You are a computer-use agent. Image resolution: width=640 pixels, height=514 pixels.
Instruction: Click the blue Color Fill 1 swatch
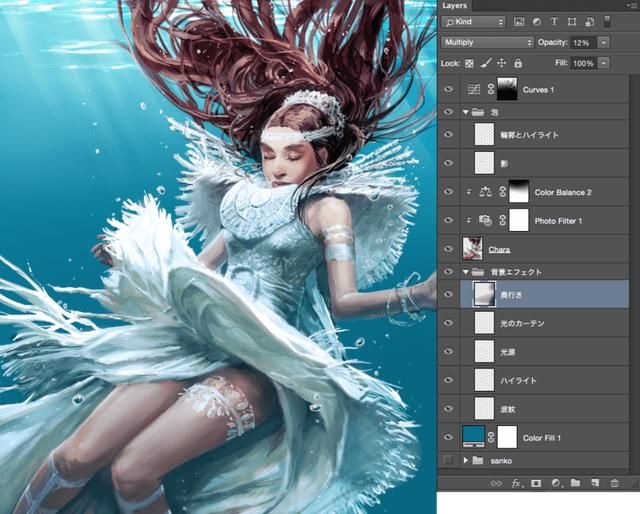[x=473, y=436]
